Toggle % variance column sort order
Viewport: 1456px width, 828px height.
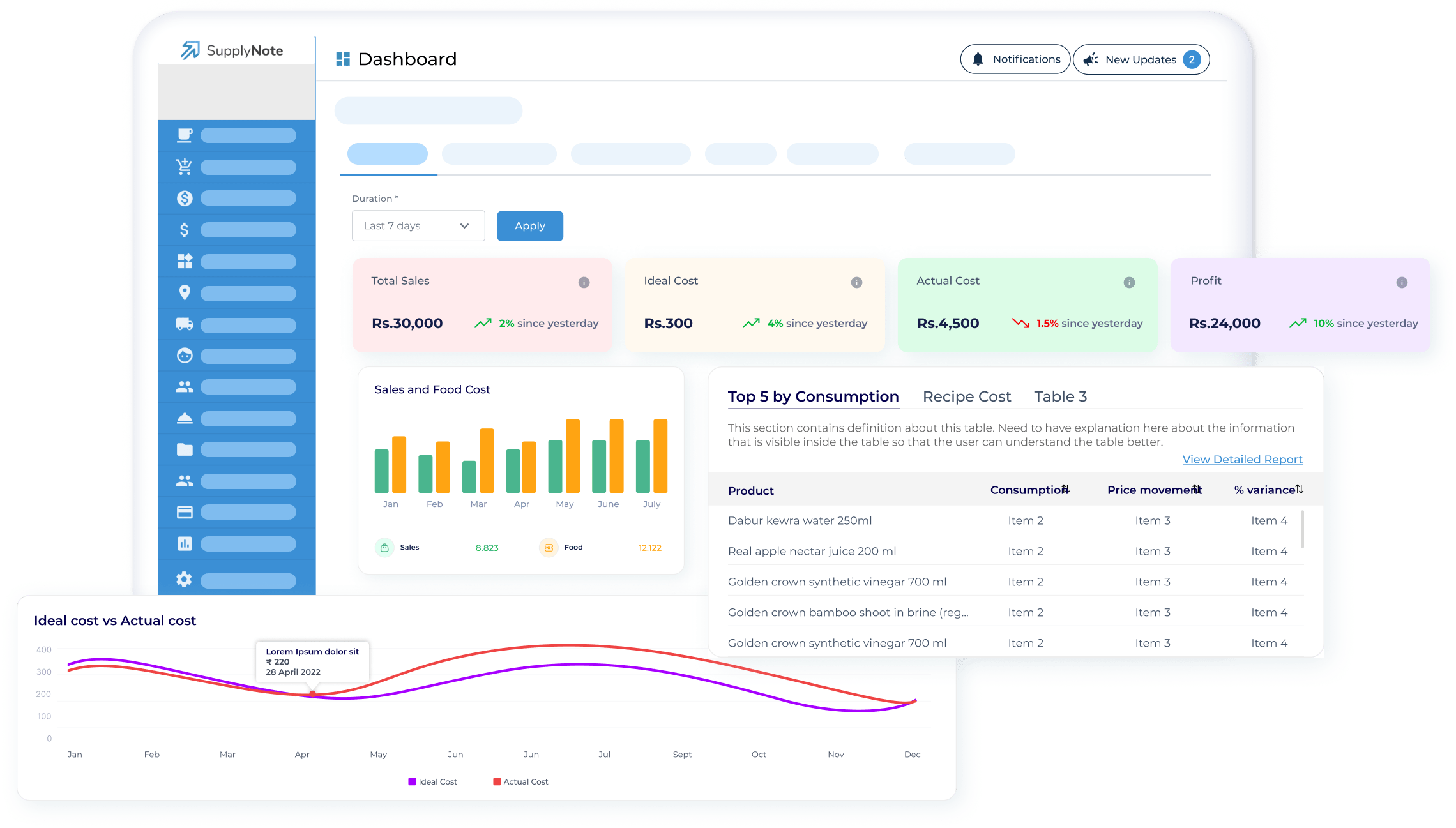[x=1299, y=488]
